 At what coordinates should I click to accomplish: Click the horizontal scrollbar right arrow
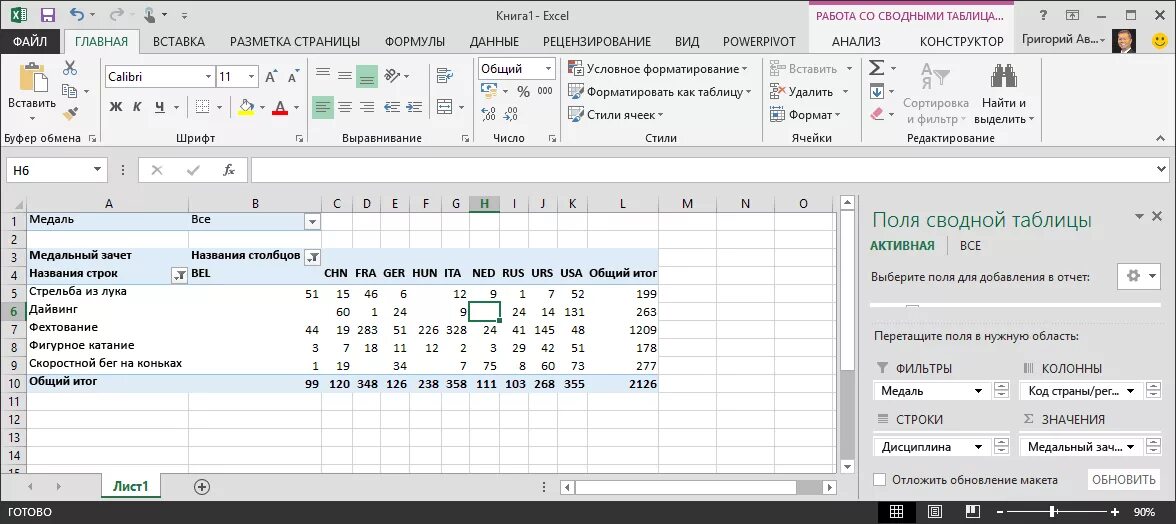pyautogui.click(x=830, y=487)
